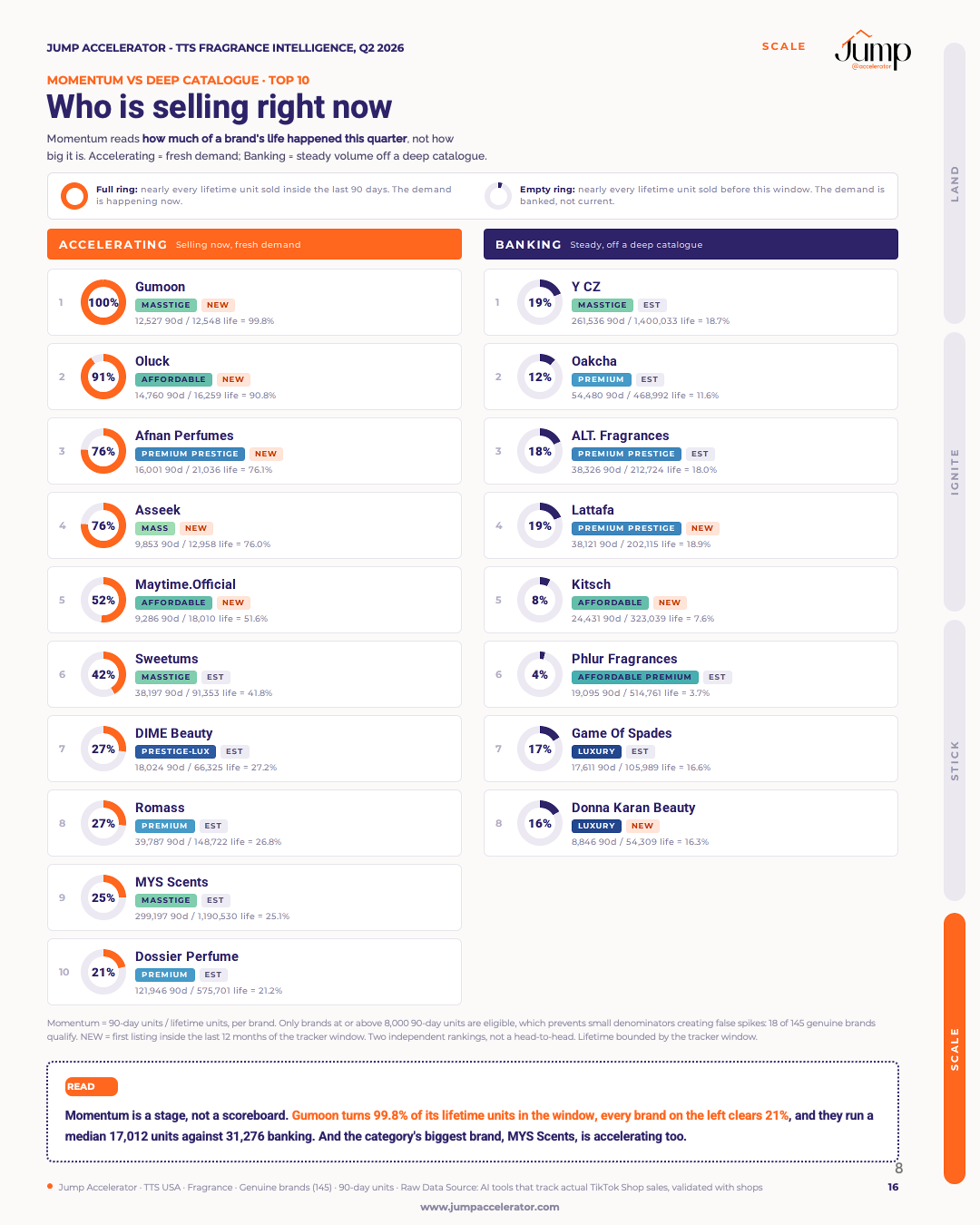Click the orange READ label
The height and width of the screenshot is (1225, 980).
click(x=92, y=1086)
